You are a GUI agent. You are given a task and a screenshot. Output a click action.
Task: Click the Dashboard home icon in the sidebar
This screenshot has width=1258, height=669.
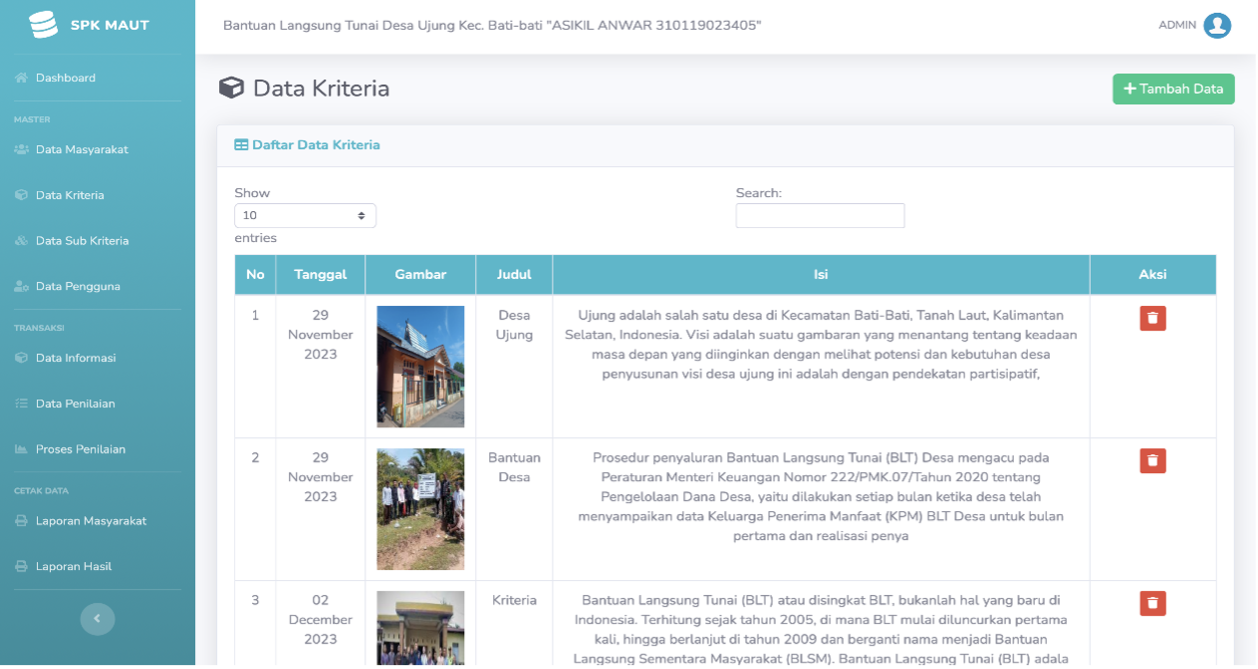point(21,78)
